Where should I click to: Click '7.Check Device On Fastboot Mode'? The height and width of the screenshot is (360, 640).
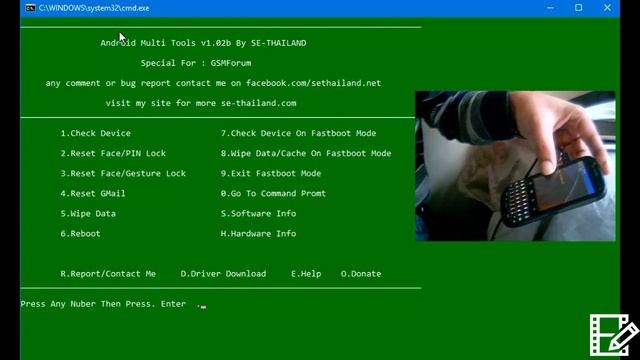[298, 133]
